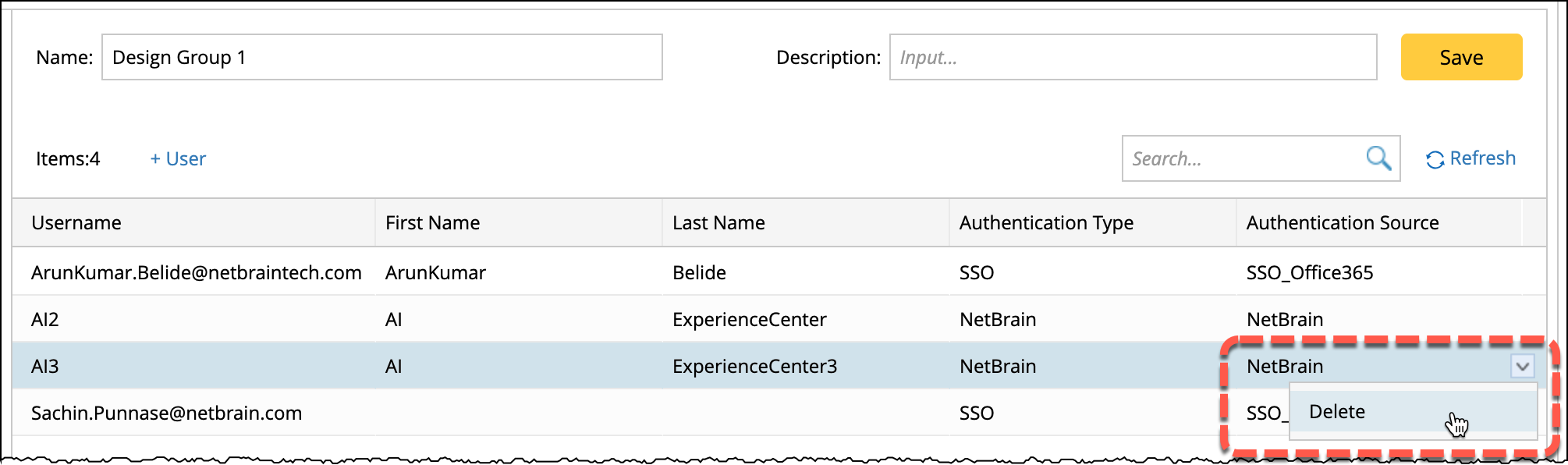Viewport: 1568px width, 465px height.
Task: Sort by the Username column header
Action: (76, 223)
